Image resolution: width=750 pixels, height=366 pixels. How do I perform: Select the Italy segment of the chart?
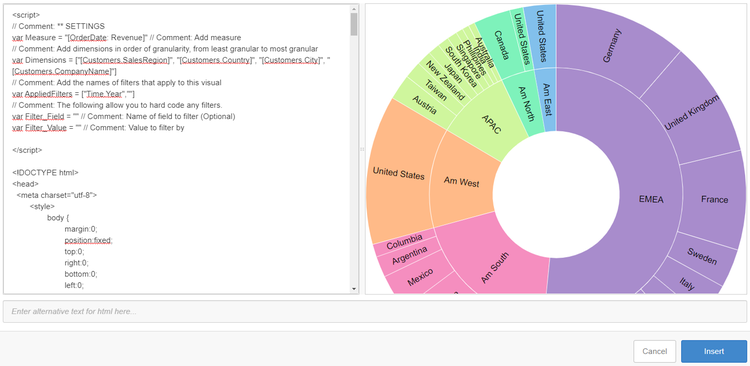(687, 284)
